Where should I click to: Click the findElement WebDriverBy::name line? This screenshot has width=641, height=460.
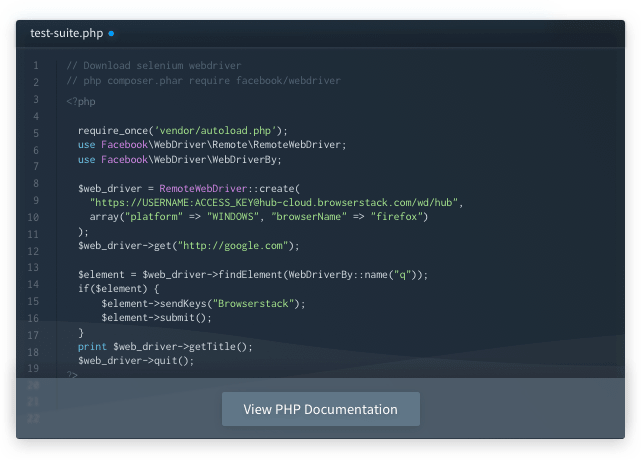253,275
